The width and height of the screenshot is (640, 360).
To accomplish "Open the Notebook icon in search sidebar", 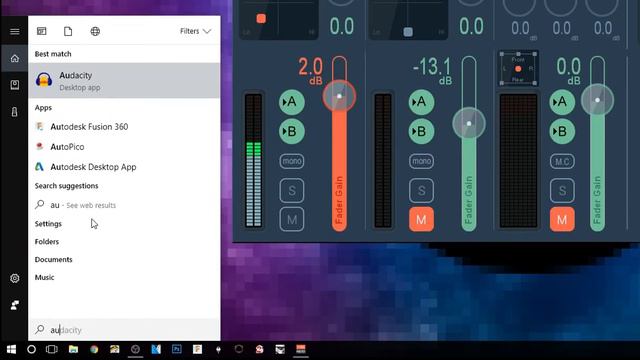I will click(x=15, y=85).
